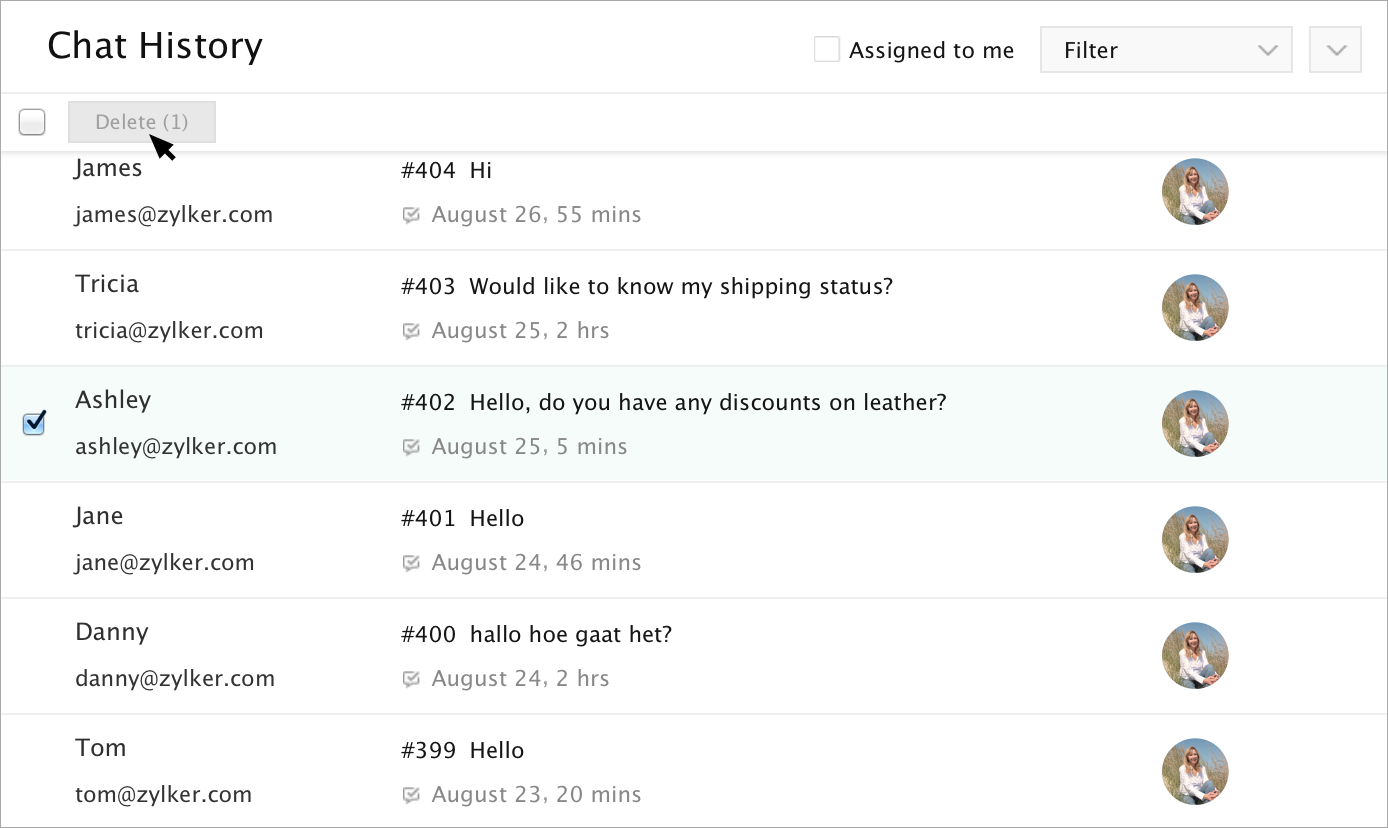Screen dimensions: 1388x828
Task: Click agent avatar in Tricia's chat row
Action: point(1195,308)
